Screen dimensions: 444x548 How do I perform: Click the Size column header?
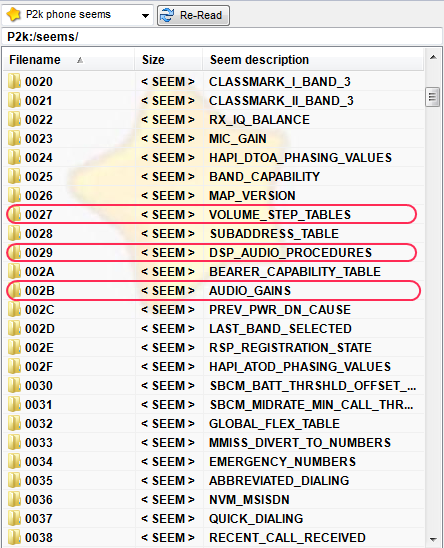[169, 60]
